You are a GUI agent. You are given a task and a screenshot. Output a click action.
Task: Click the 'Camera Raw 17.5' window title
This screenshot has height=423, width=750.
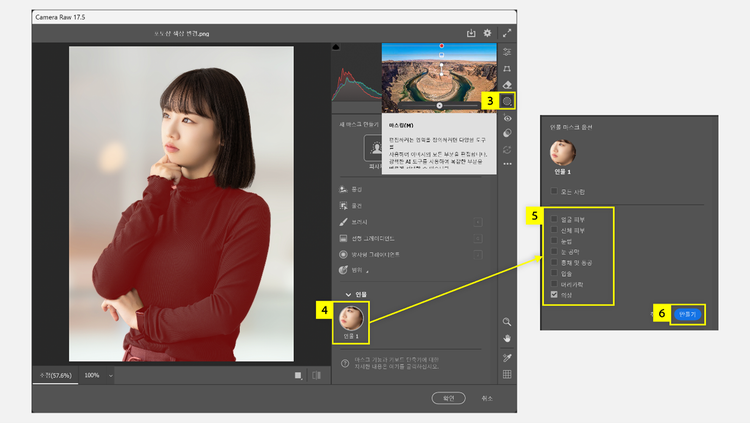point(60,17)
